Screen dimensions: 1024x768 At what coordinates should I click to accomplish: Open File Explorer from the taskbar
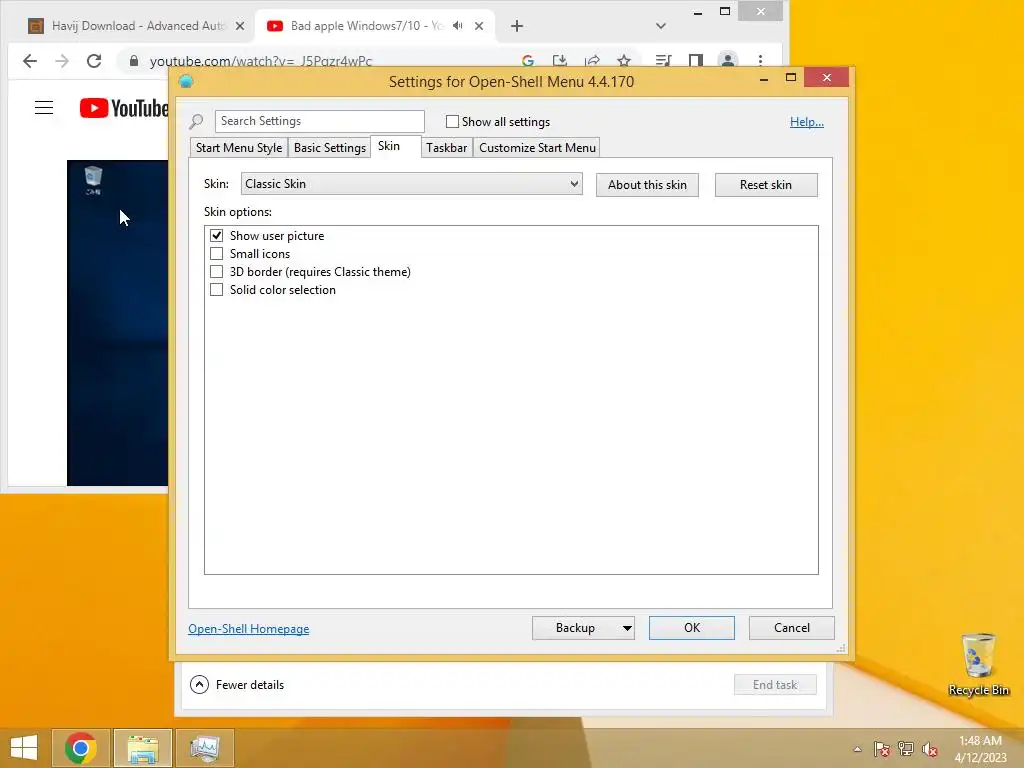point(142,748)
